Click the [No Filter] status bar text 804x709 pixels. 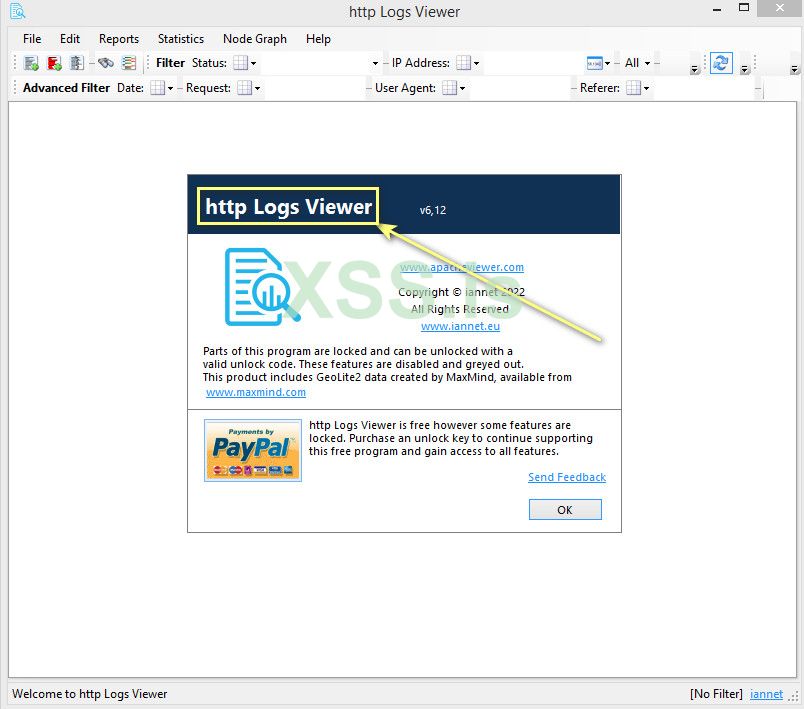(716, 694)
